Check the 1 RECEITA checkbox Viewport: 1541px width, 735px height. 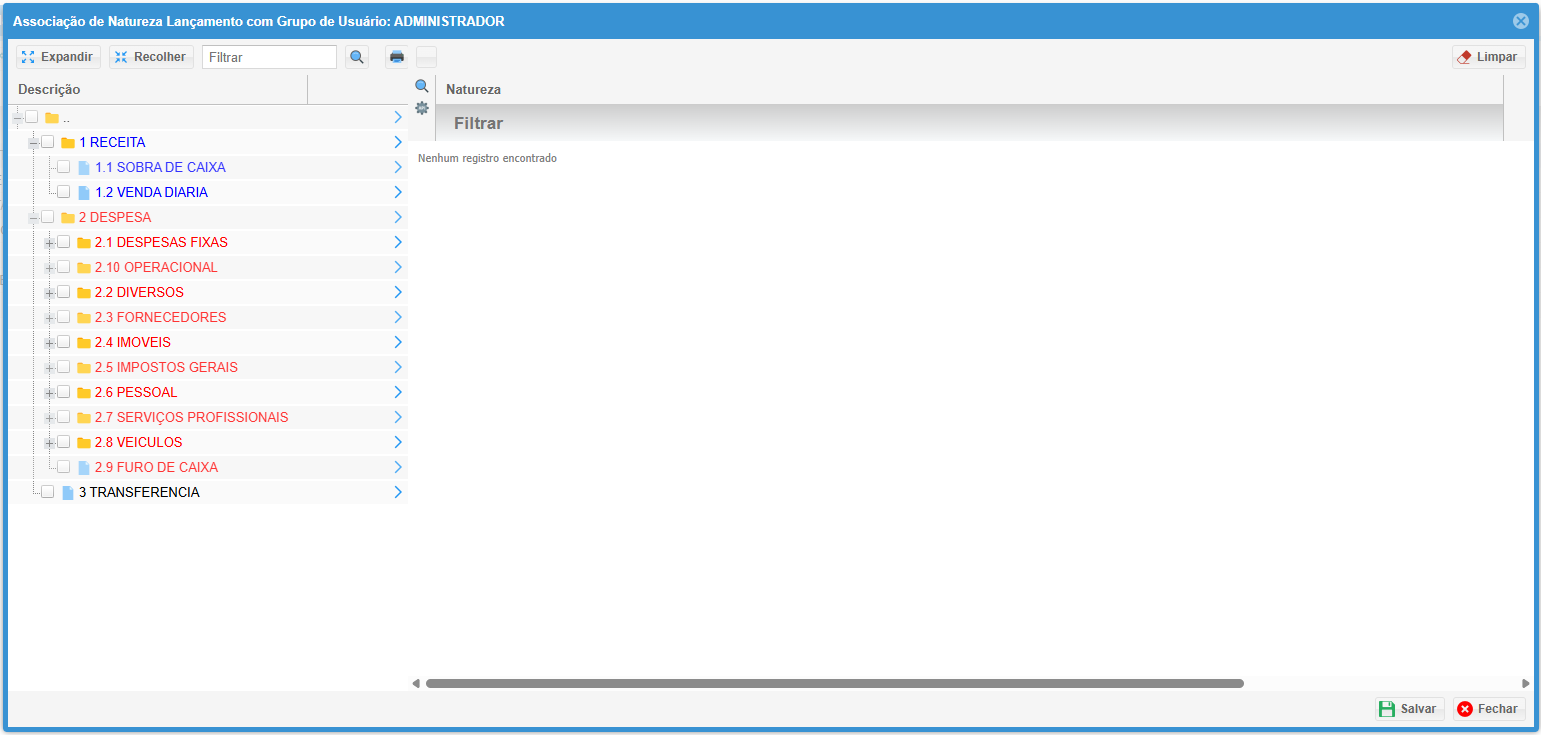point(48,142)
